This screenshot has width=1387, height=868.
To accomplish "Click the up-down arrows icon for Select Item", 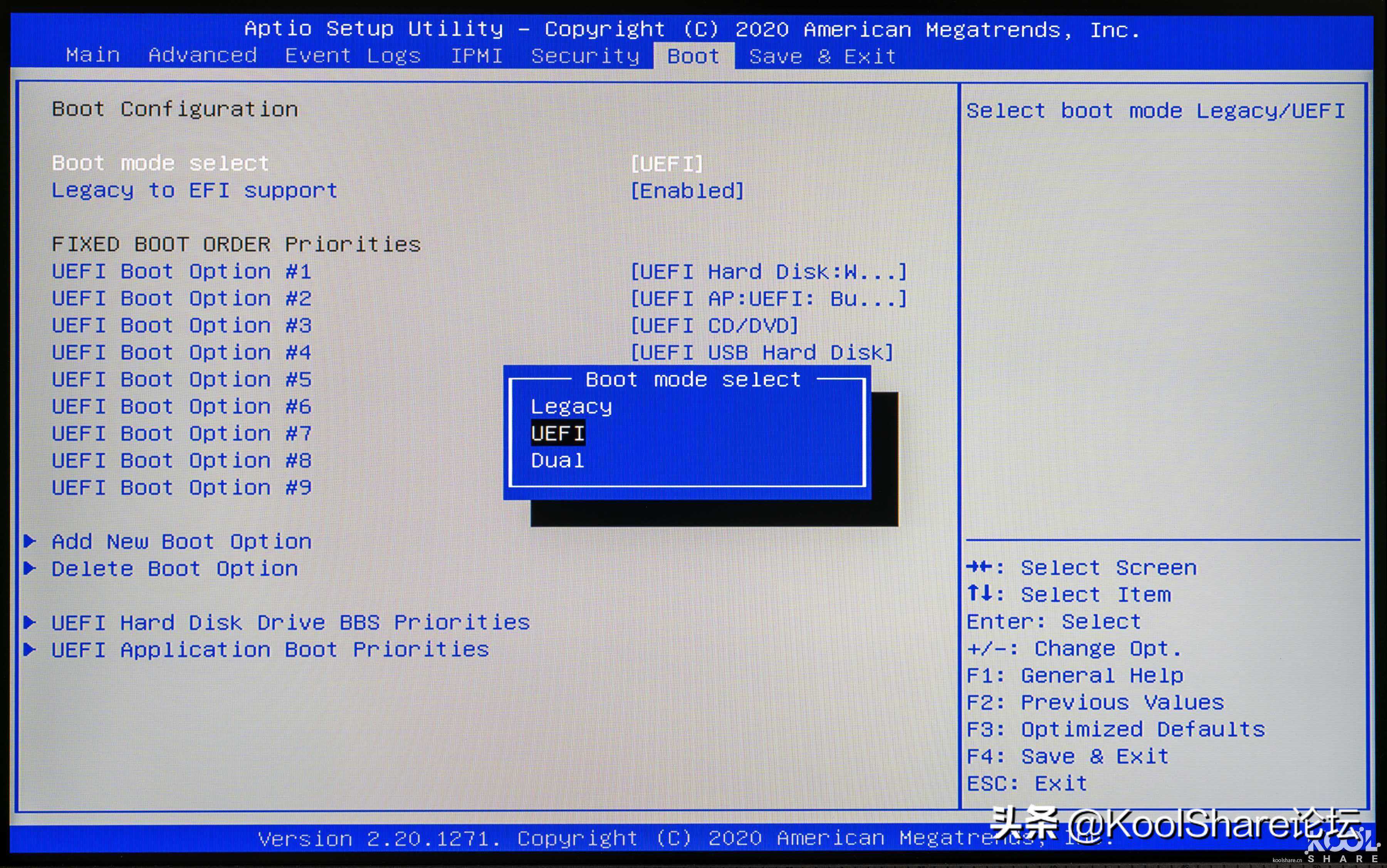I will pos(979,593).
